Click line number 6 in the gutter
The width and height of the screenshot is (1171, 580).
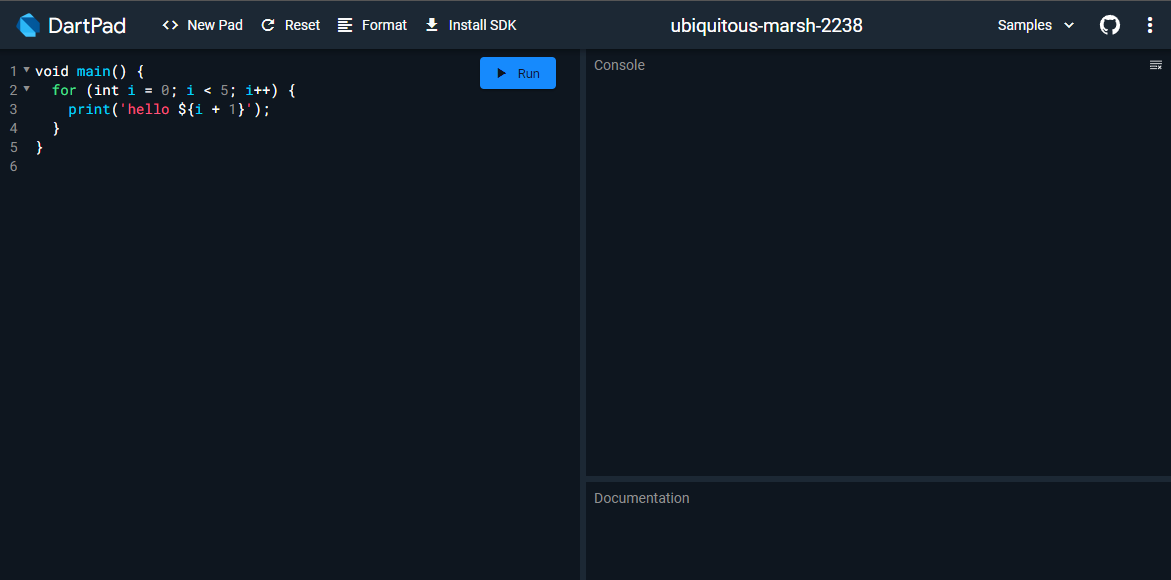13,166
